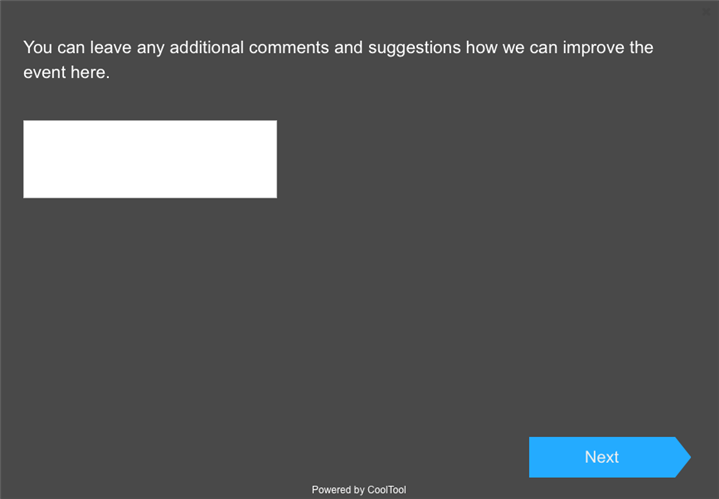Focus the additional comments input area
Image resolution: width=719 pixels, height=499 pixels.
tap(150, 159)
